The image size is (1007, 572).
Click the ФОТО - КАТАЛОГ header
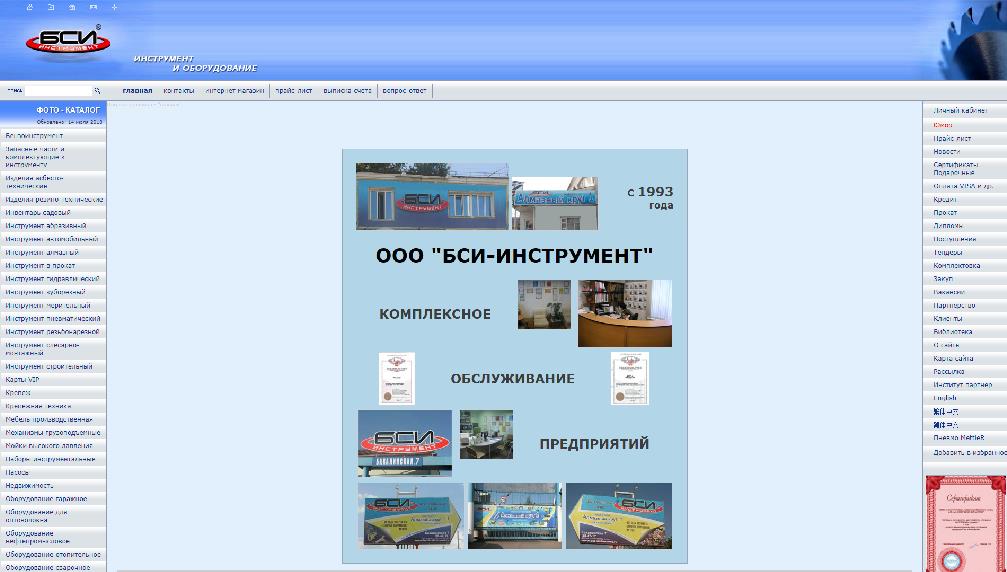coord(68,110)
